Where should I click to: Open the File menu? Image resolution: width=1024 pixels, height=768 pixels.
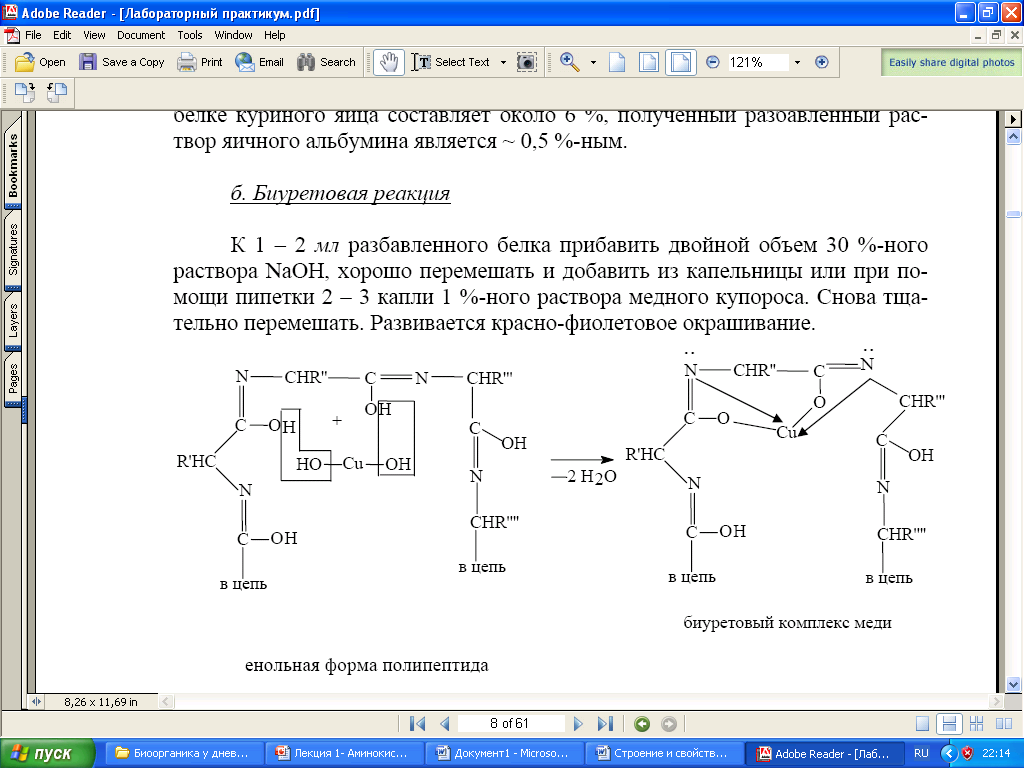coord(33,35)
